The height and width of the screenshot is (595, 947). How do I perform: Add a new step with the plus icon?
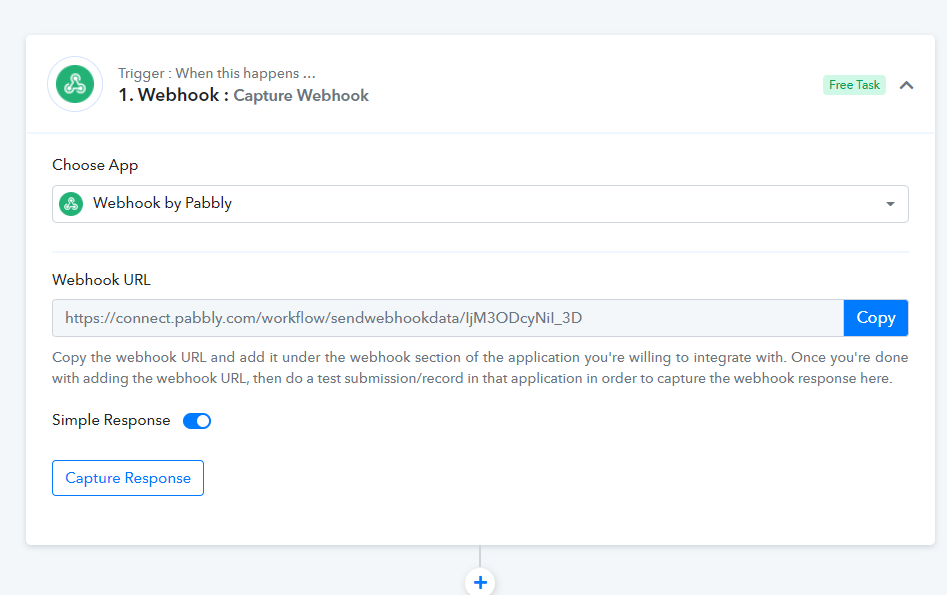[x=480, y=582]
